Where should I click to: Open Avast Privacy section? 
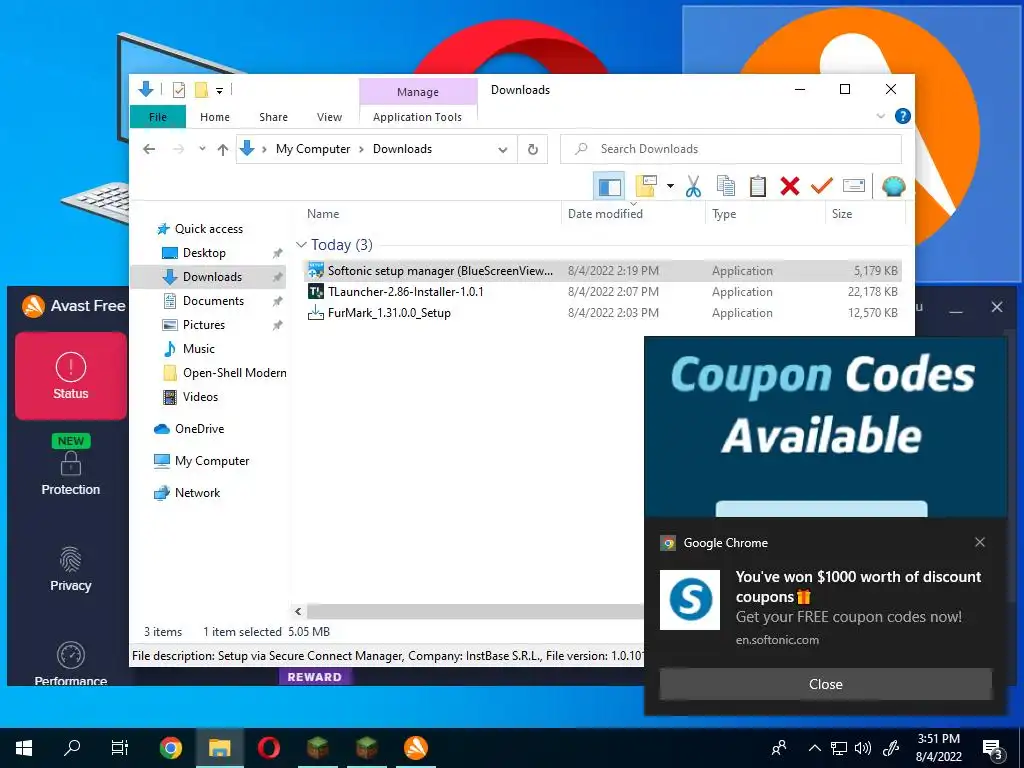(71, 569)
